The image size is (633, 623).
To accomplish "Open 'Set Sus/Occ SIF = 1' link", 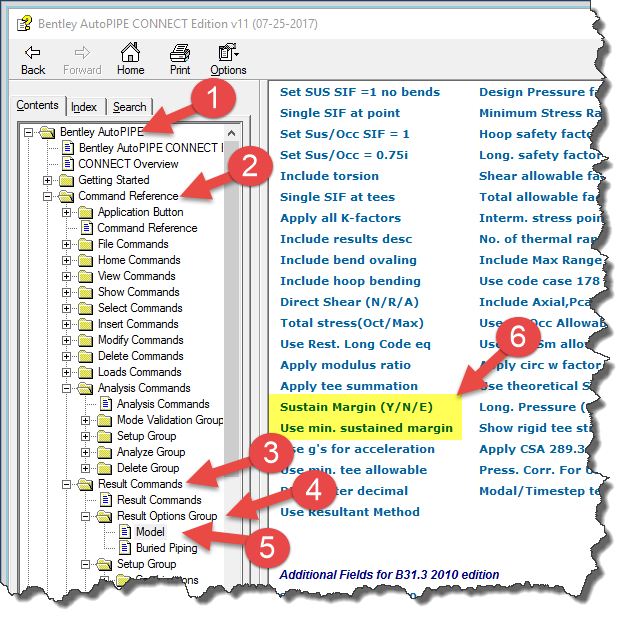I will coord(345,134).
